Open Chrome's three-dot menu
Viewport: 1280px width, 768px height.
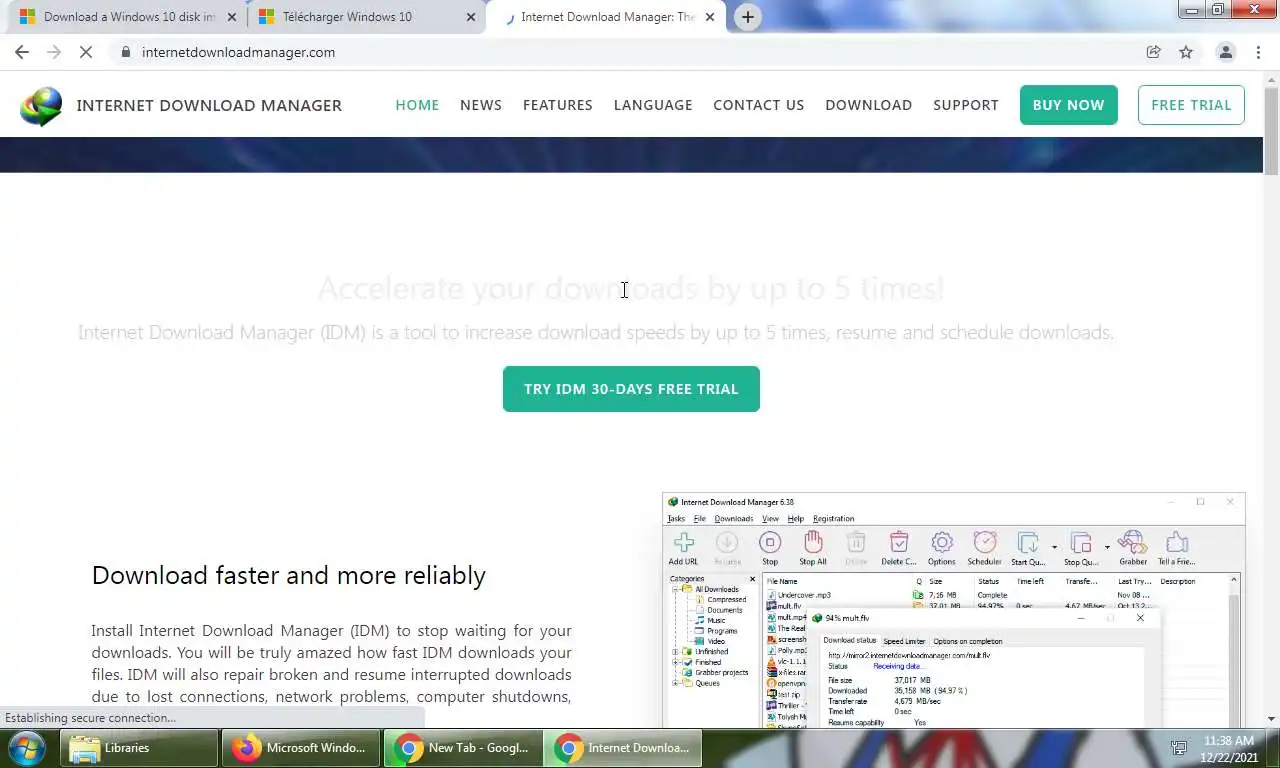click(1258, 52)
